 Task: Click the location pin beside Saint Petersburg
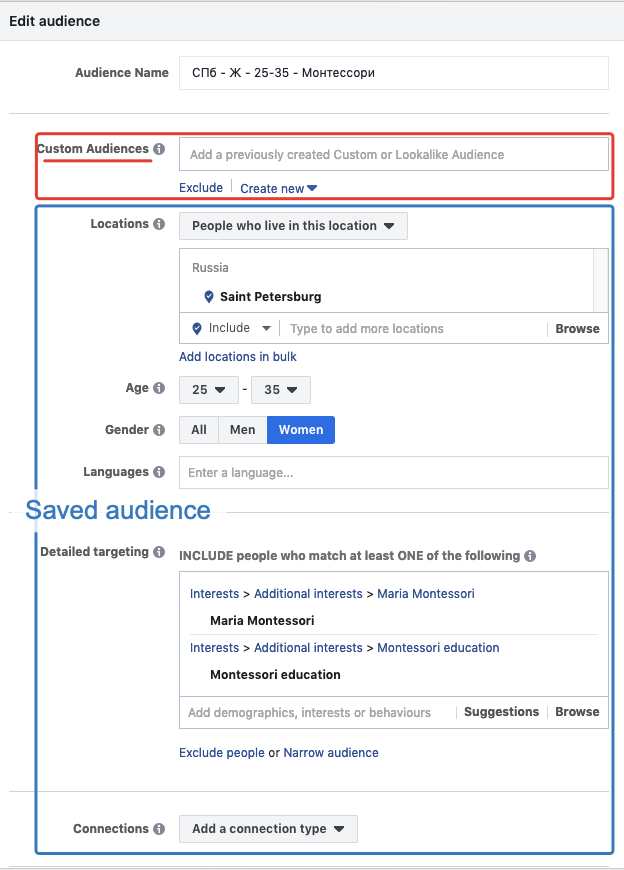tap(209, 297)
